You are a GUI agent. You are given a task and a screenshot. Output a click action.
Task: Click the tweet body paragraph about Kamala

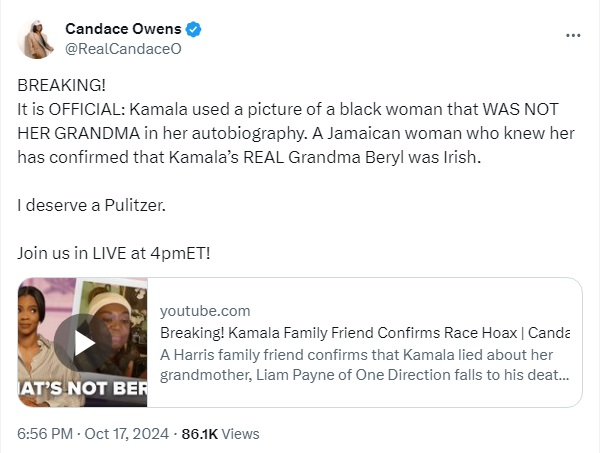[296, 133]
